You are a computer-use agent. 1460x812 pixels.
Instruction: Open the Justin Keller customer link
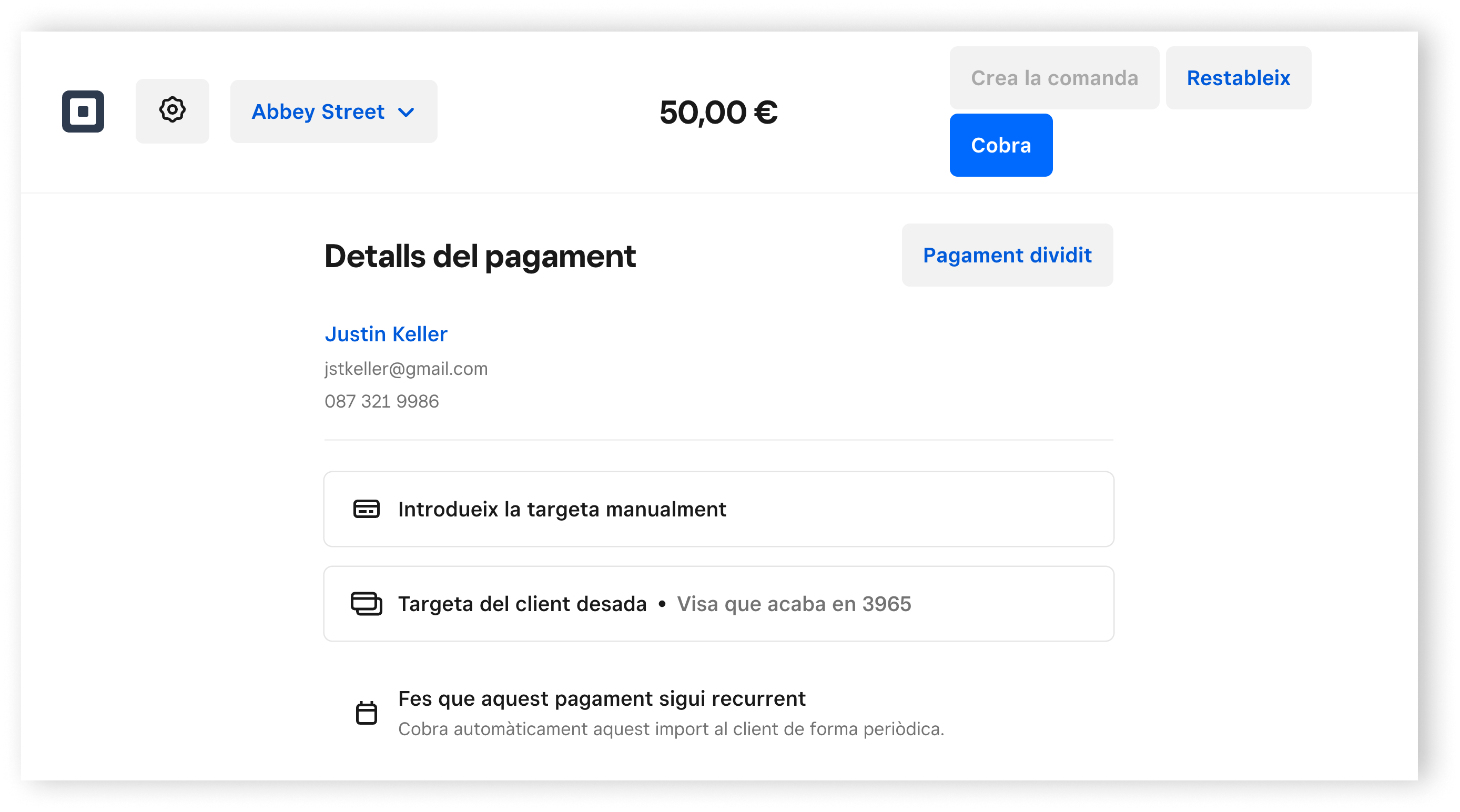click(x=386, y=334)
